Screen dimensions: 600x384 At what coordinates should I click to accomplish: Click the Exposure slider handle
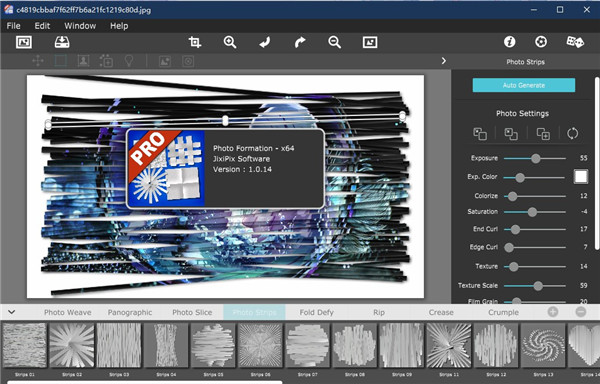click(x=536, y=158)
